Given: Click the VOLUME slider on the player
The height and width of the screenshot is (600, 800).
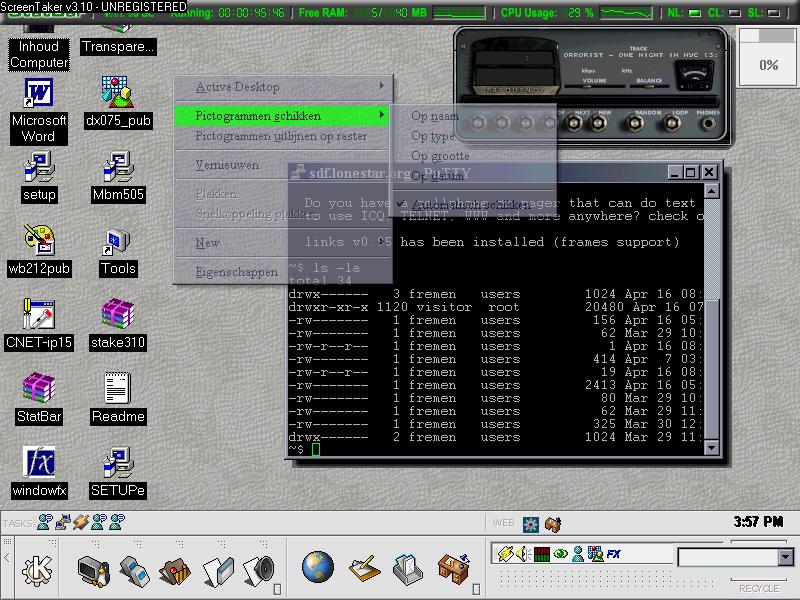Looking at the screenshot, I should (x=594, y=87).
